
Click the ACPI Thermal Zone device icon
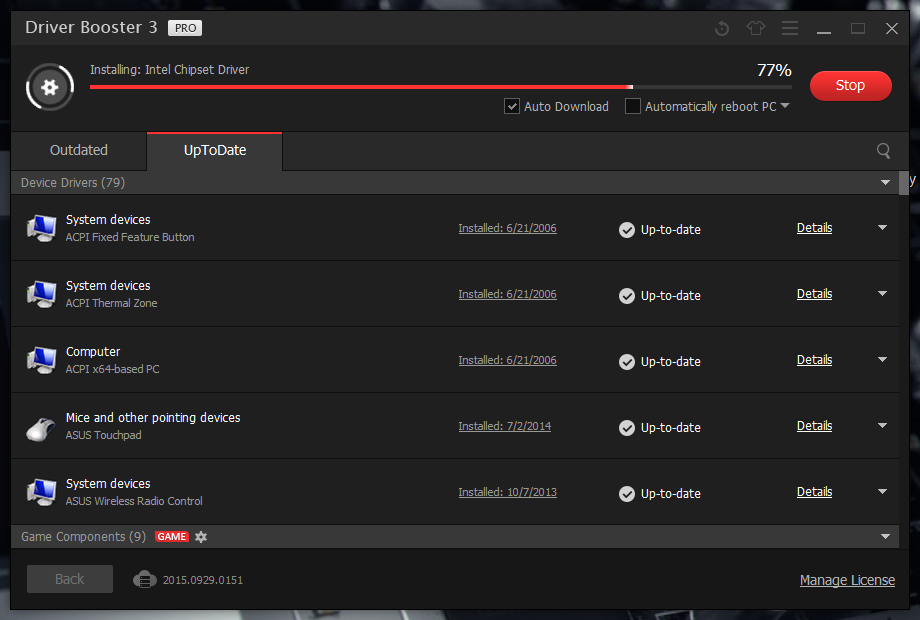click(x=41, y=294)
